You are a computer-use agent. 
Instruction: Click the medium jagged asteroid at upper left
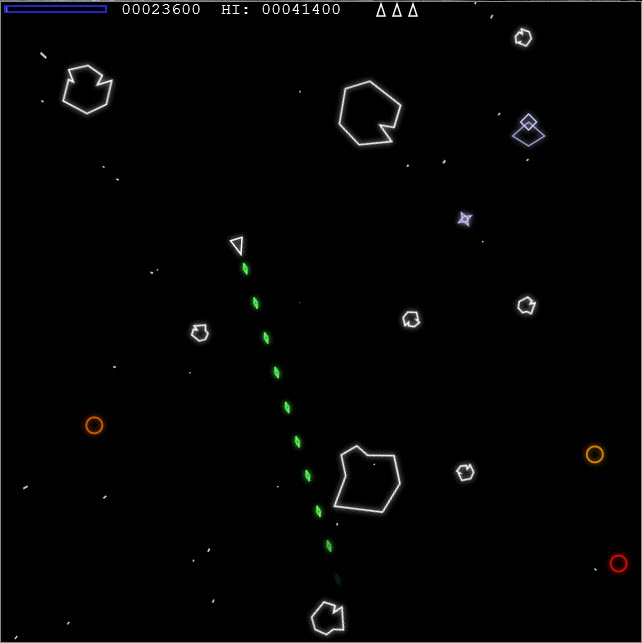(x=87, y=89)
